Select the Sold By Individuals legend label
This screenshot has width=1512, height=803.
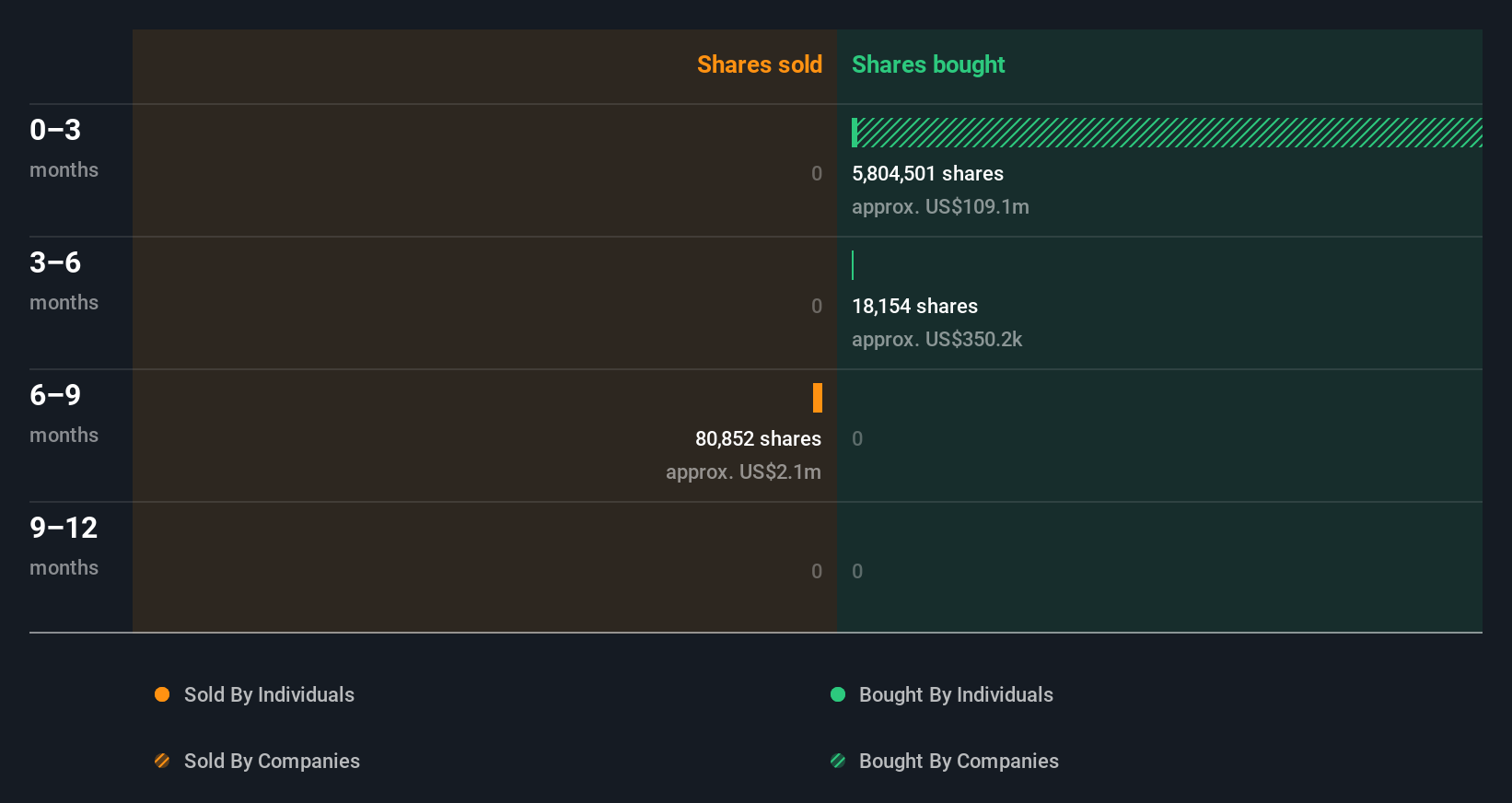tap(269, 694)
